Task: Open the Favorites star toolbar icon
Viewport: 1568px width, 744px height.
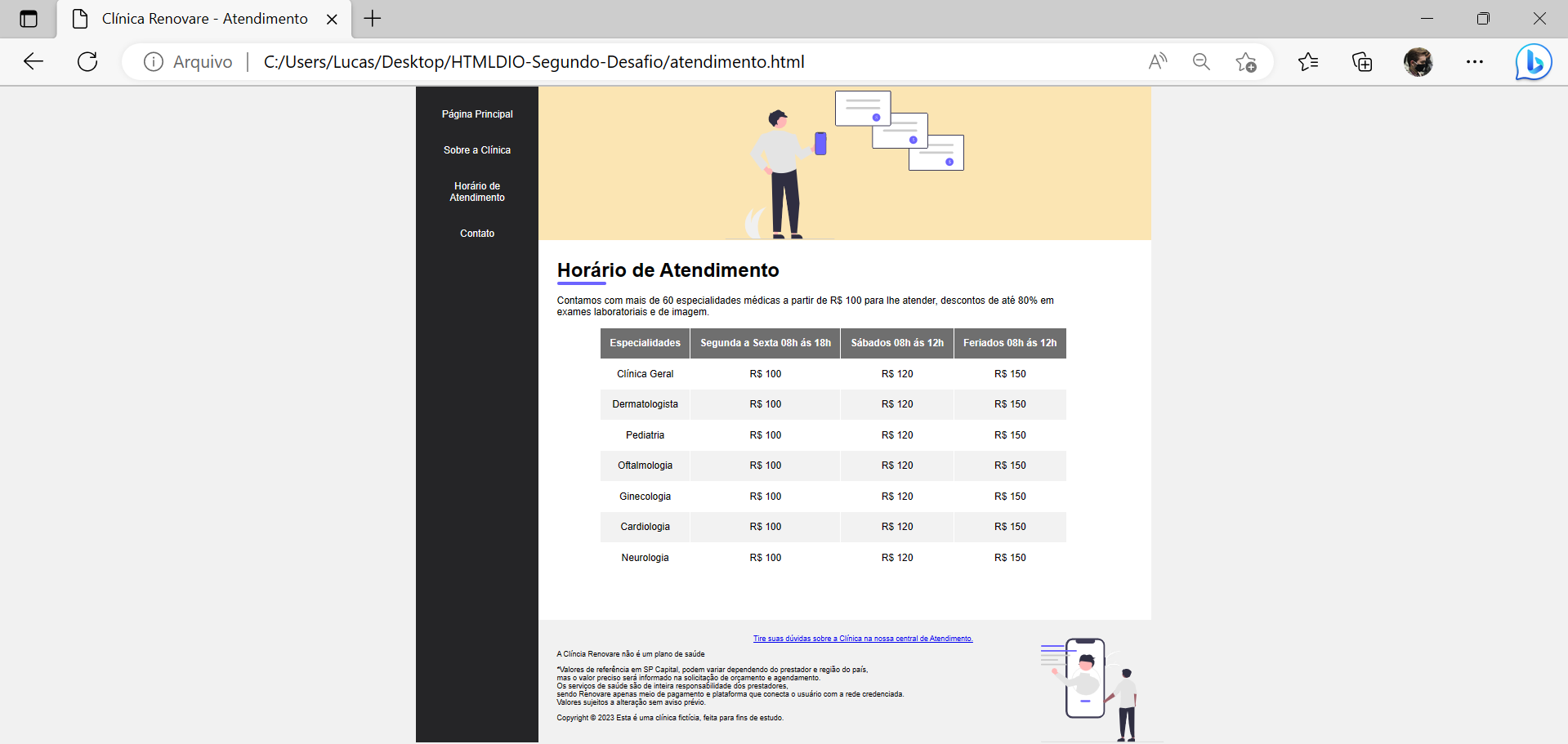Action: (x=1308, y=61)
